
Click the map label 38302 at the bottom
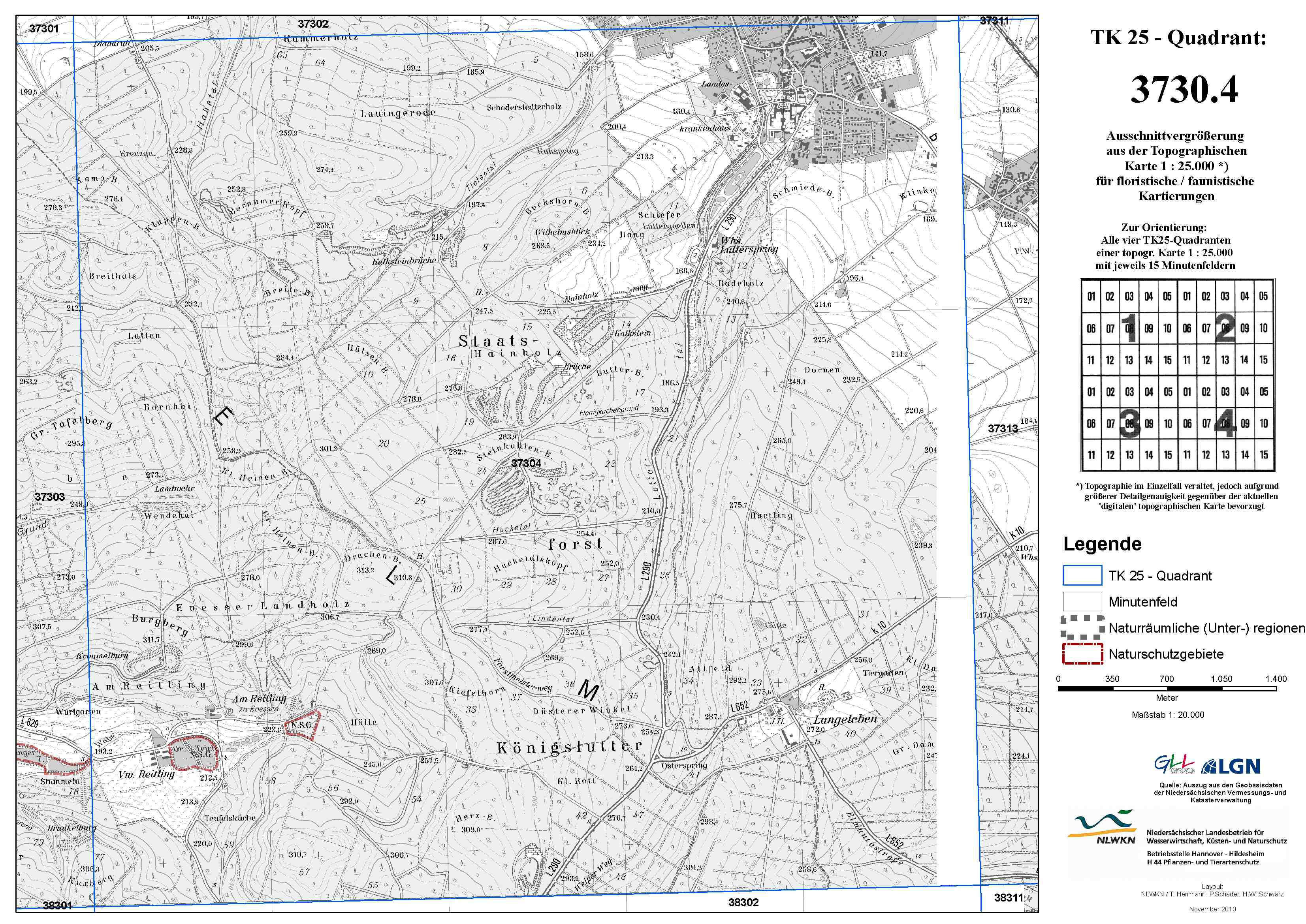click(743, 902)
